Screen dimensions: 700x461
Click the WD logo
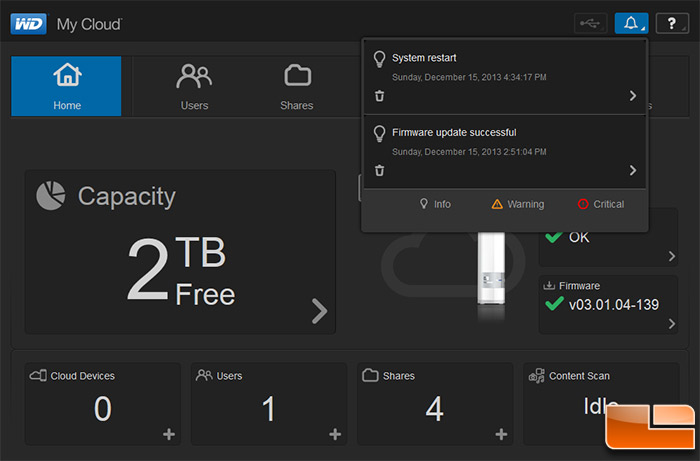coord(28,24)
